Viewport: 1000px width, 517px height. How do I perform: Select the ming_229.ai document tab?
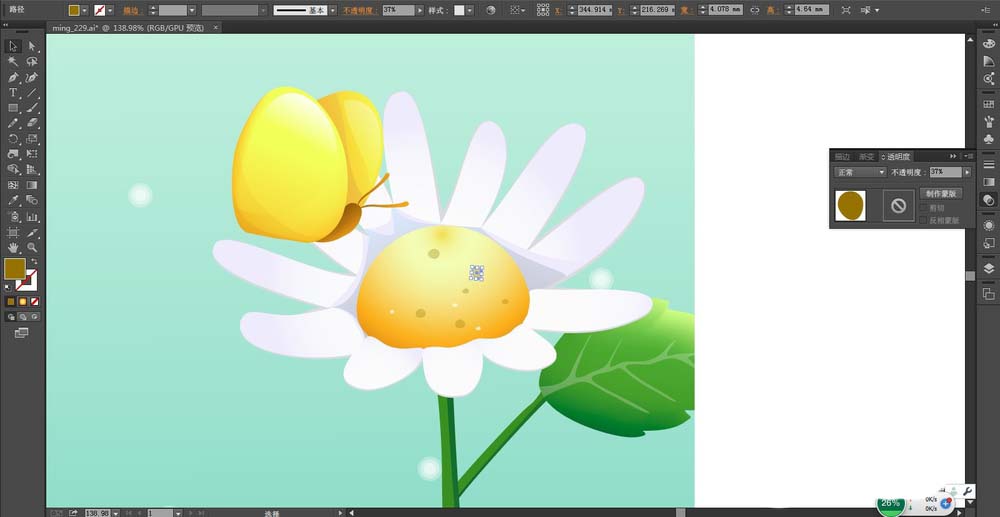coord(129,27)
